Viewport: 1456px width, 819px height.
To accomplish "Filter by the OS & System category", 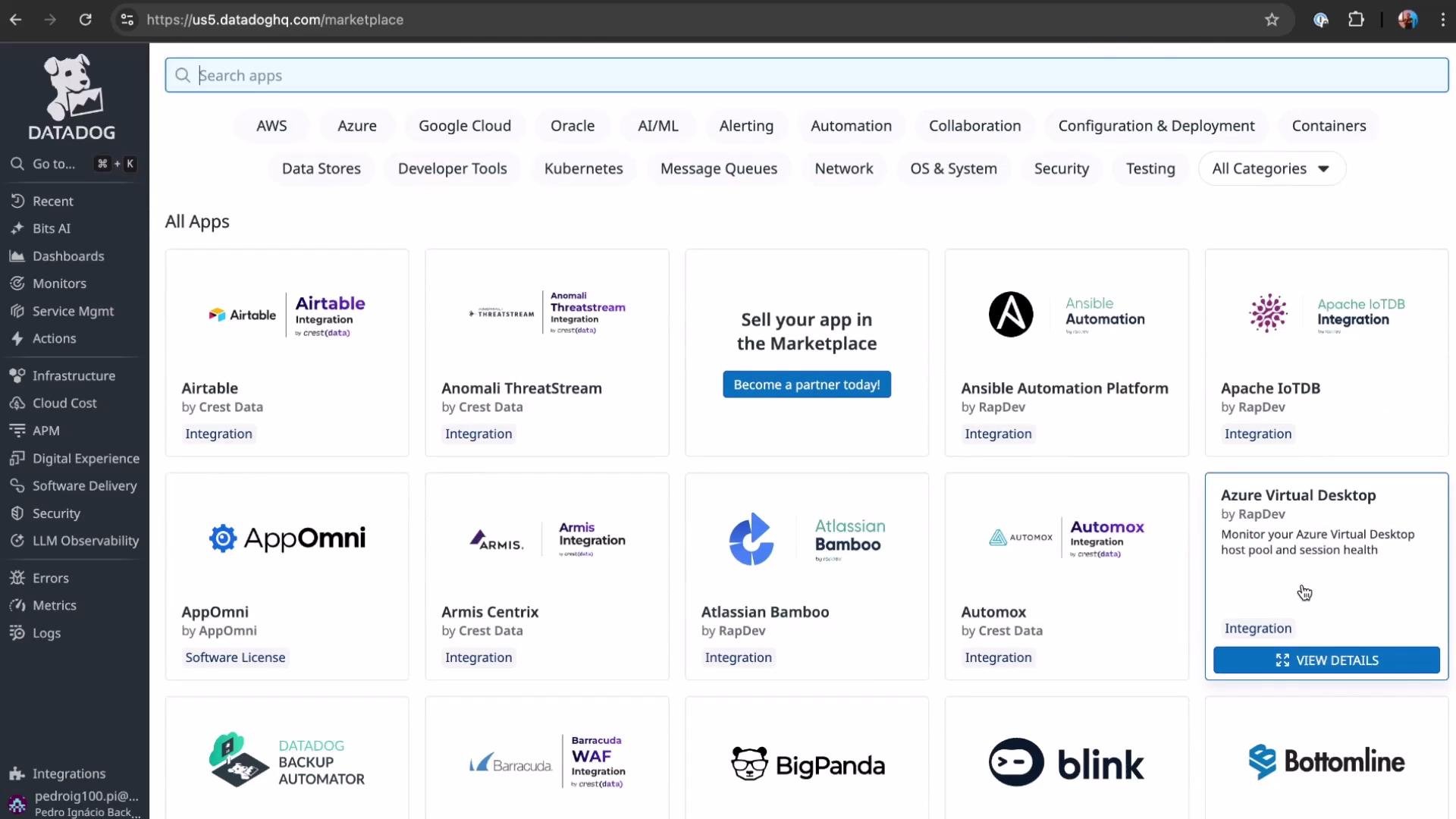I will pos(954,168).
